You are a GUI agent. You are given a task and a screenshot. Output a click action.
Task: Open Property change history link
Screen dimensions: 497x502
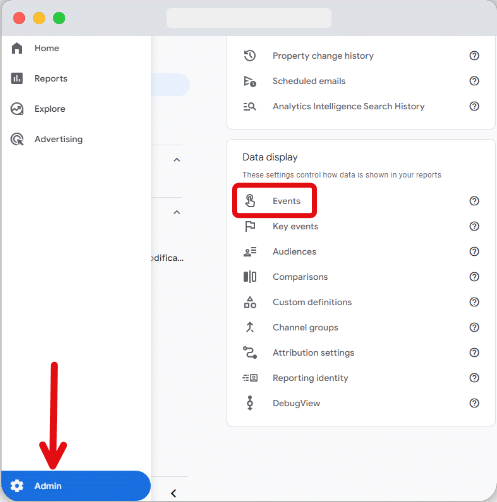pyautogui.click(x=323, y=56)
